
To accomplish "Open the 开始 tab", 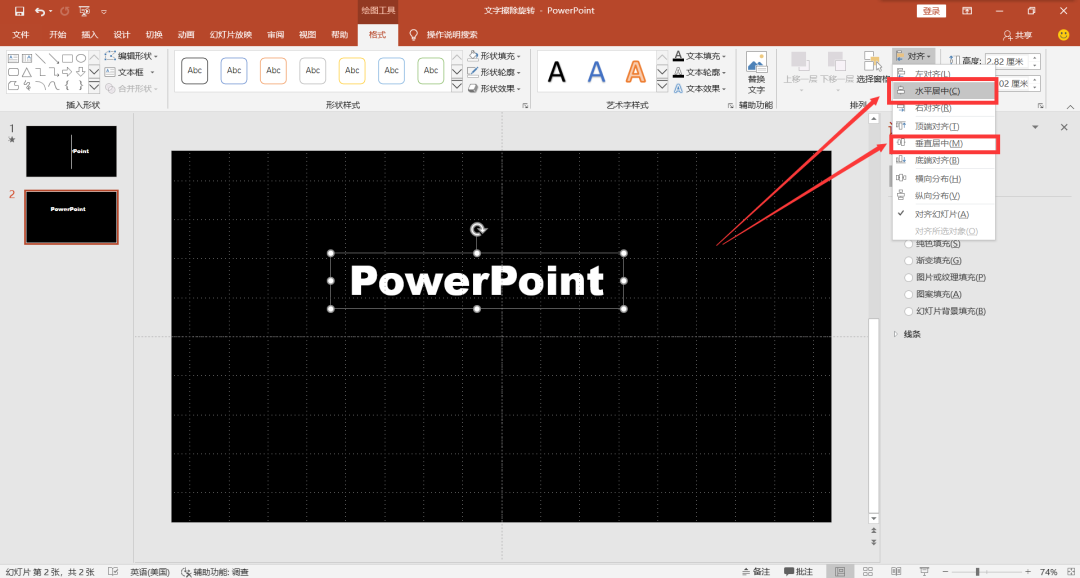I will (58, 34).
